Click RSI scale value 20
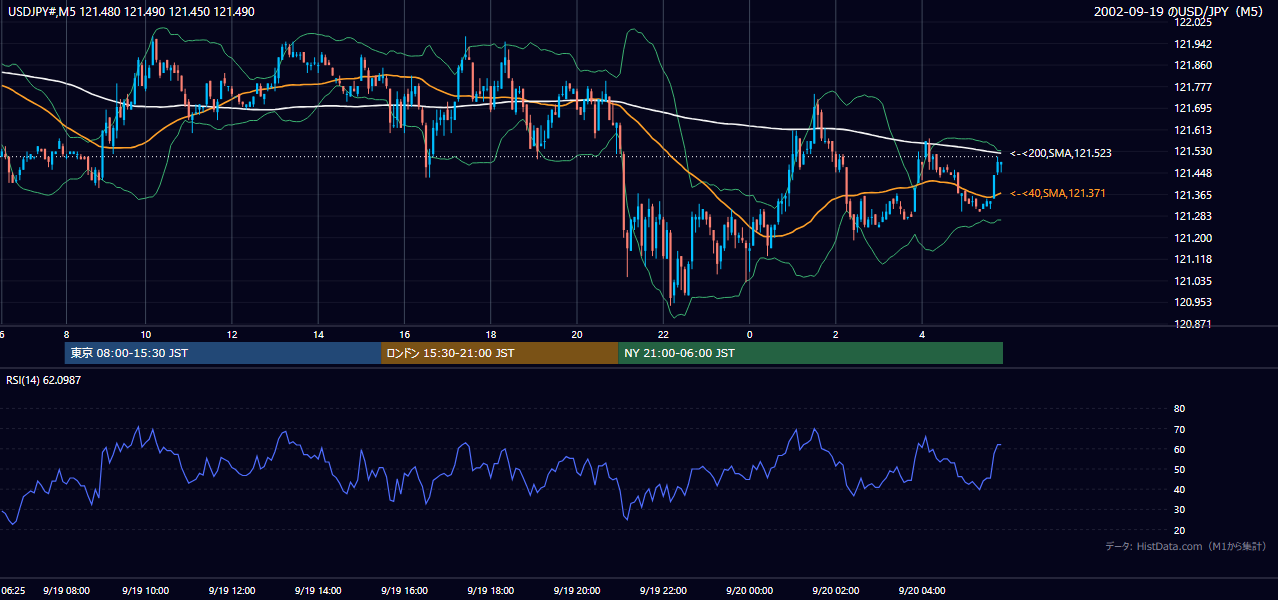 point(1179,530)
